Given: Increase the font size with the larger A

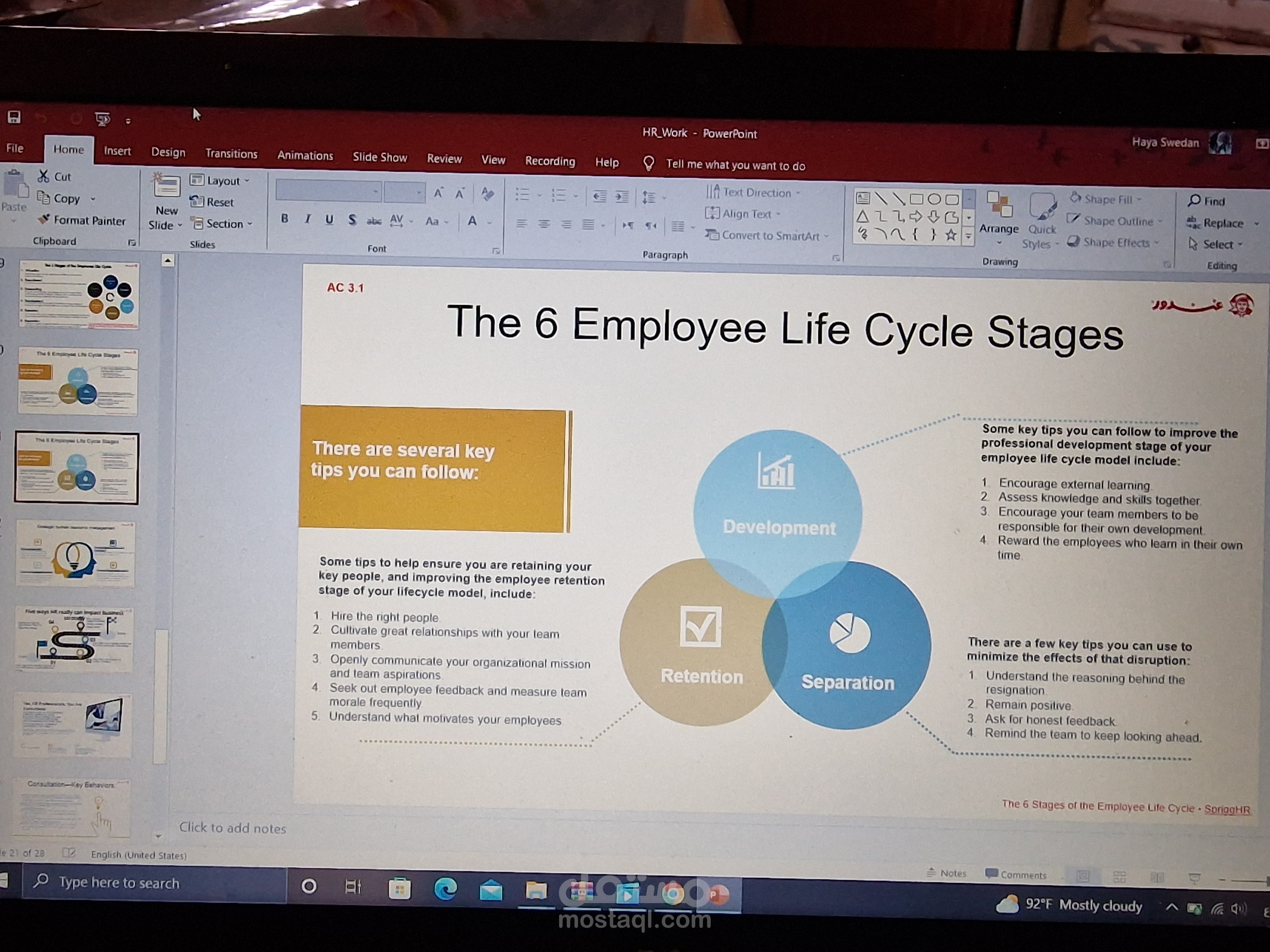Looking at the screenshot, I should coord(439,193).
